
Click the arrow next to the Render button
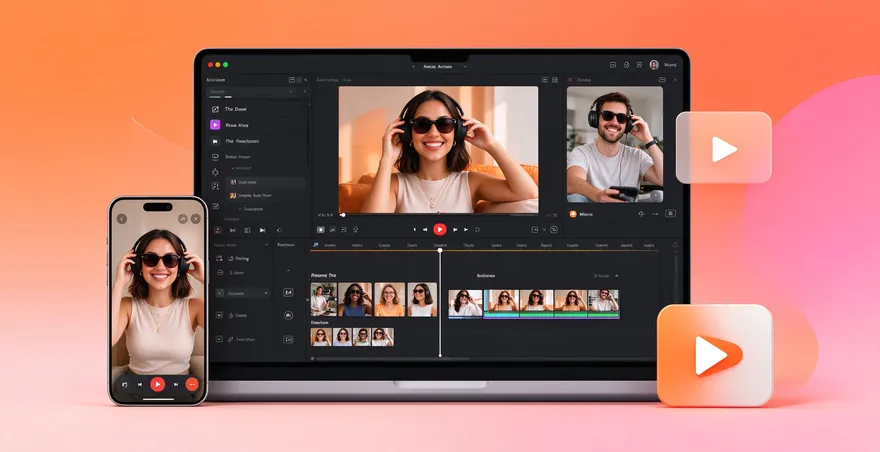[616, 276]
